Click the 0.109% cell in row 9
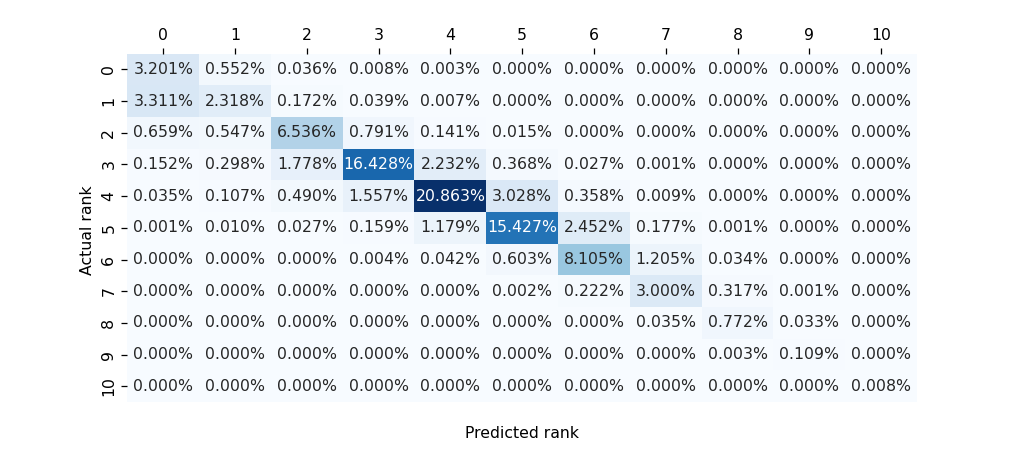The image size is (1019, 453). point(809,354)
